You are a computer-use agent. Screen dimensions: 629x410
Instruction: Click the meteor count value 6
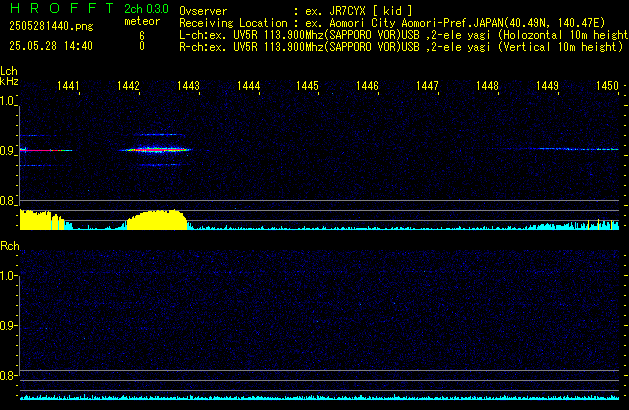142,36
